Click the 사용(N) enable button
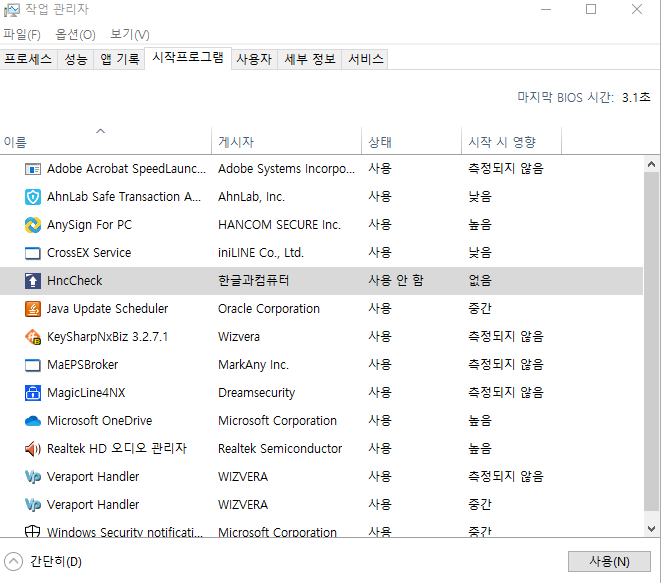The image size is (661, 583). (609, 562)
